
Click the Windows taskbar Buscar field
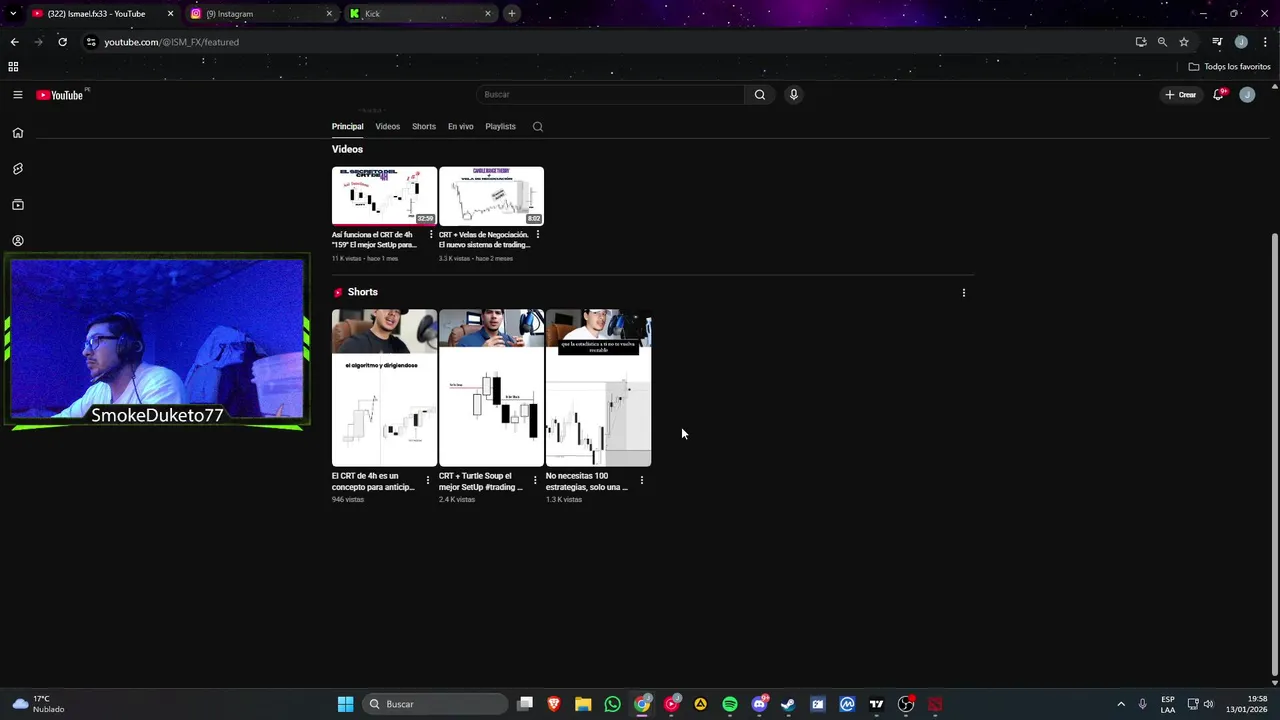coord(434,704)
